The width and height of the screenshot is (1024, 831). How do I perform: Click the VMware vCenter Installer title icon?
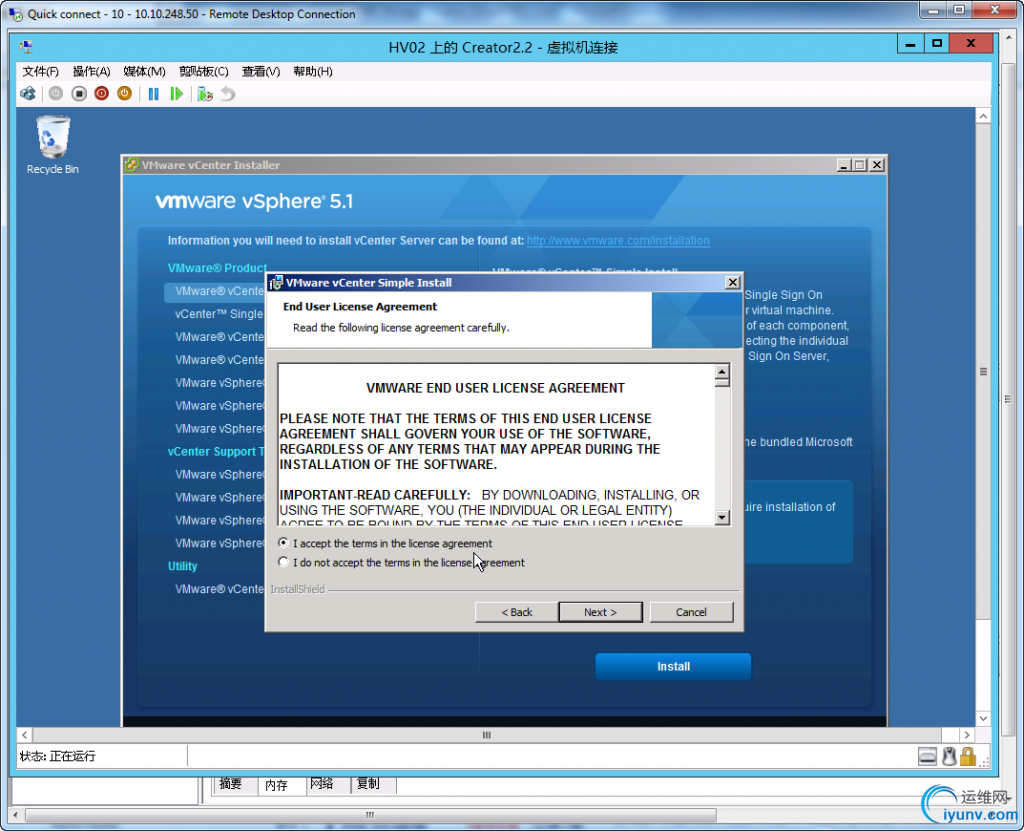[132, 165]
